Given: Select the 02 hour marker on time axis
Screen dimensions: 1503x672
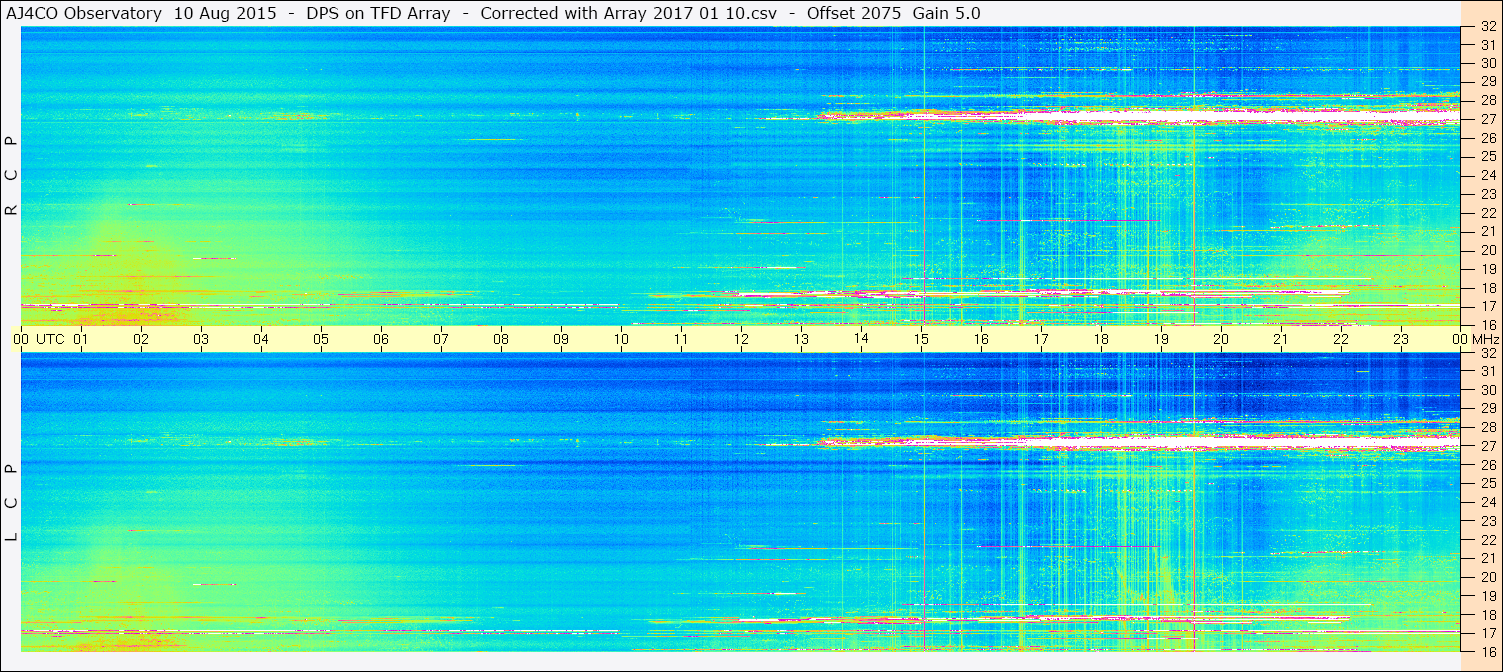Looking at the screenshot, I should pos(141,339).
